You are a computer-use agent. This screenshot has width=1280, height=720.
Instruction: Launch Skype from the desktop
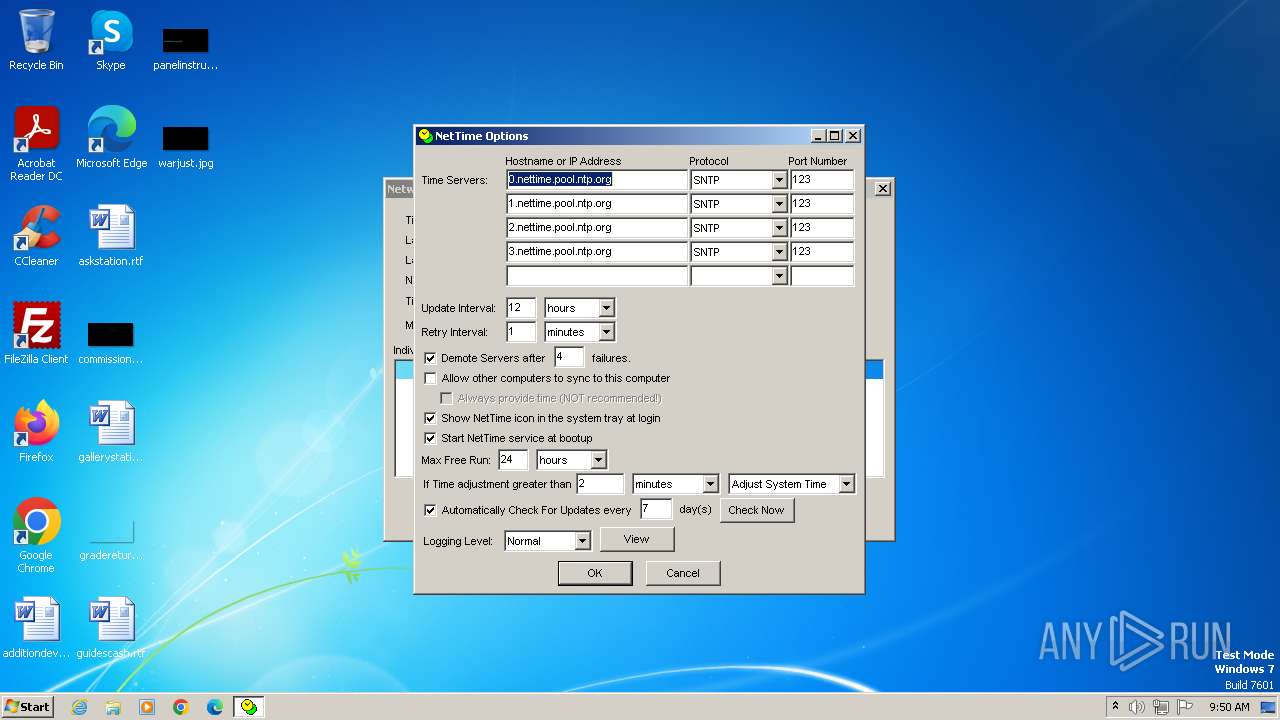pyautogui.click(x=110, y=40)
